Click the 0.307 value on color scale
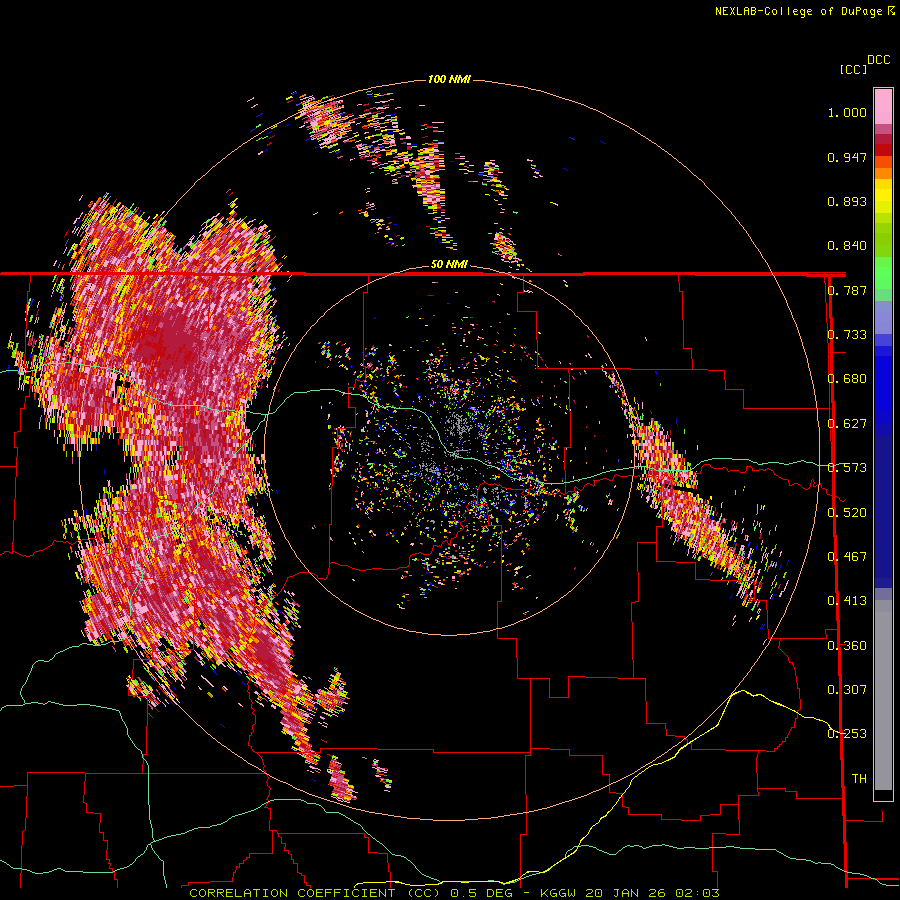Image resolution: width=900 pixels, height=900 pixels. [847, 690]
